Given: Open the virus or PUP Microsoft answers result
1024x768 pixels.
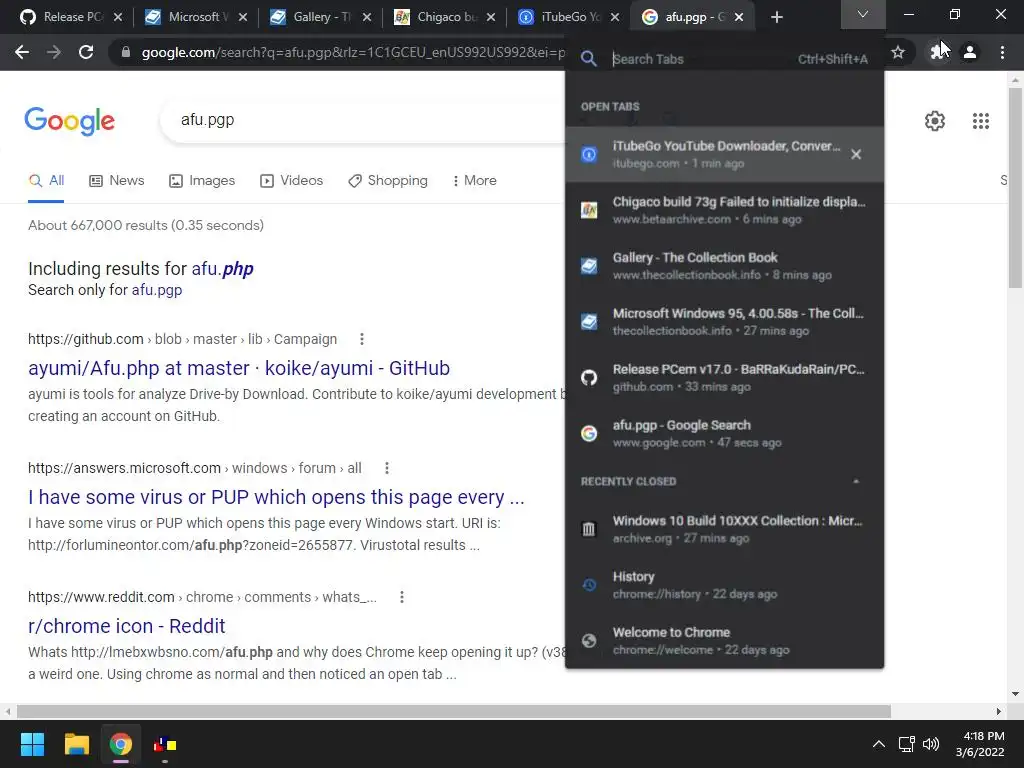Looking at the screenshot, I should pyautogui.click(x=276, y=498).
